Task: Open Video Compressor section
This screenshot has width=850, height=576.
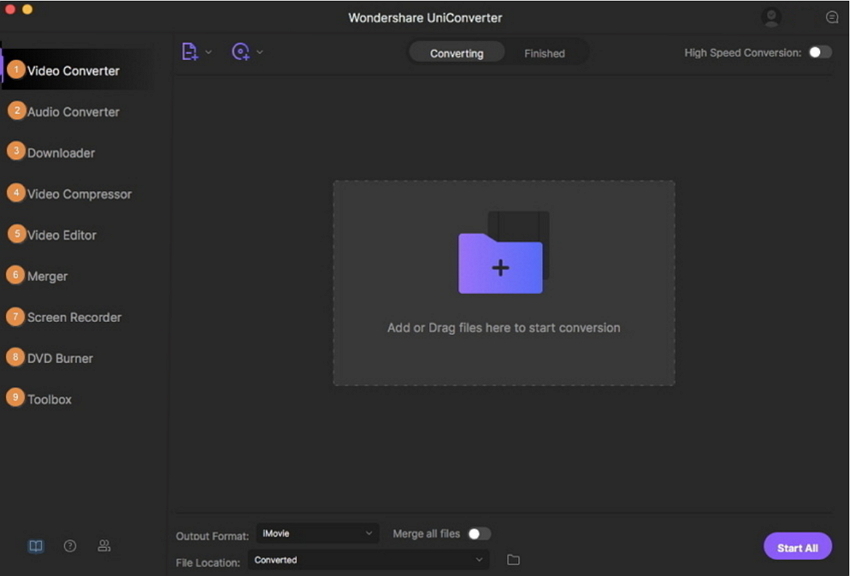Action: [x=79, y=194]
